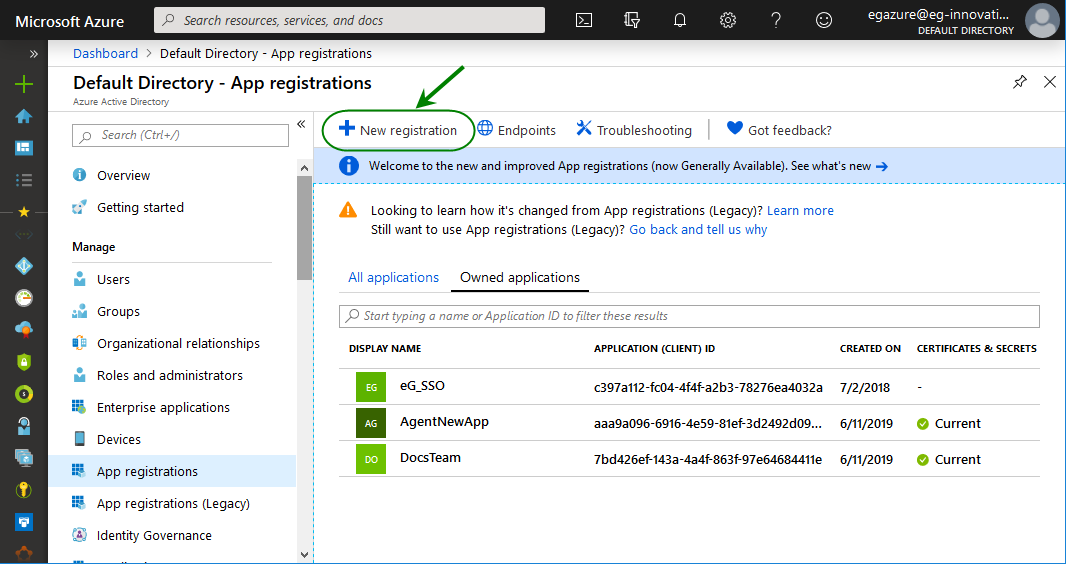Click the eG_SSO client ID c397a112
The height and width of the screenshot is (564, 1066).
coord(708,387)
